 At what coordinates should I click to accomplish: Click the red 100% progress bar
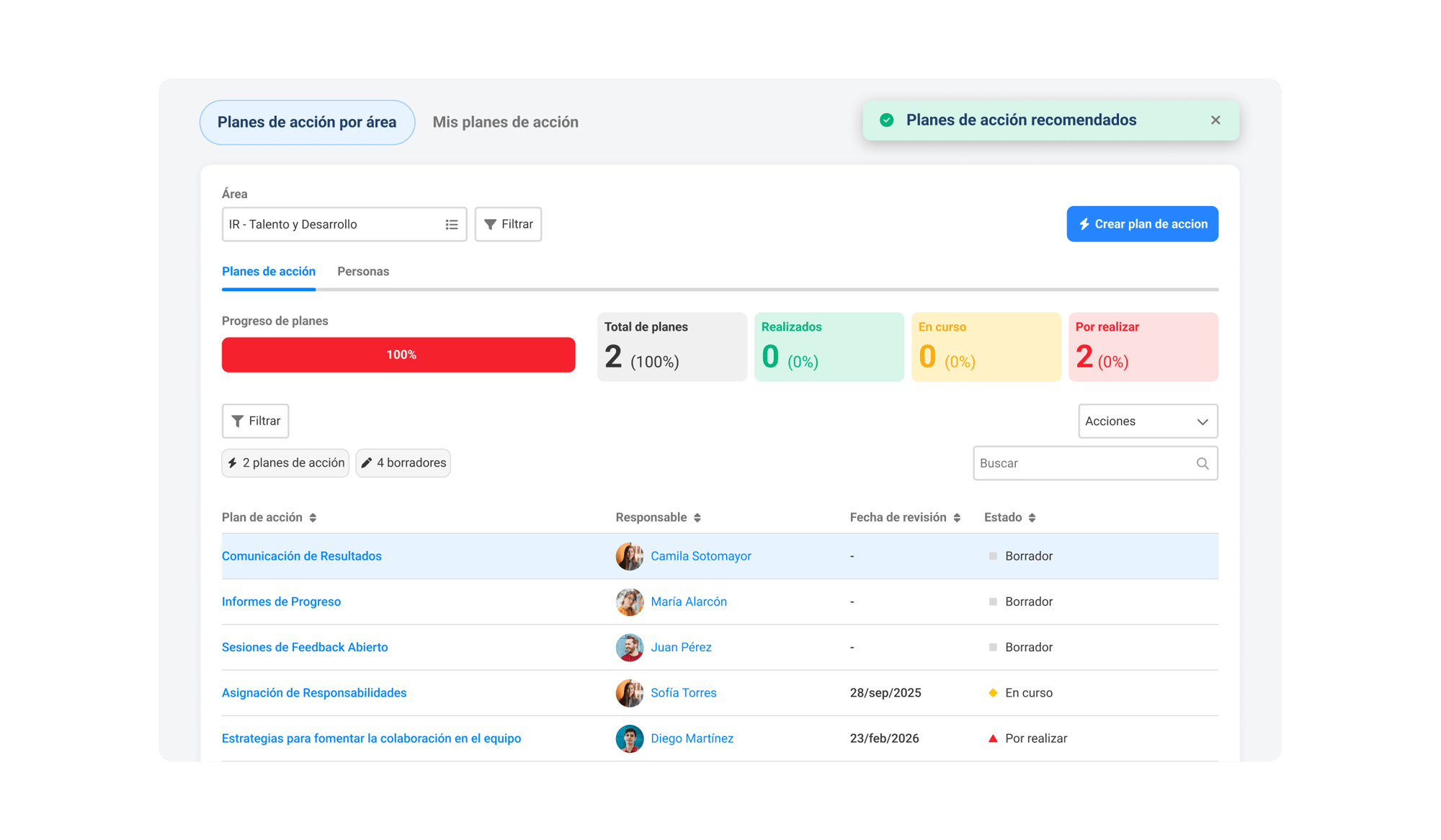click(x=398, y=355)
